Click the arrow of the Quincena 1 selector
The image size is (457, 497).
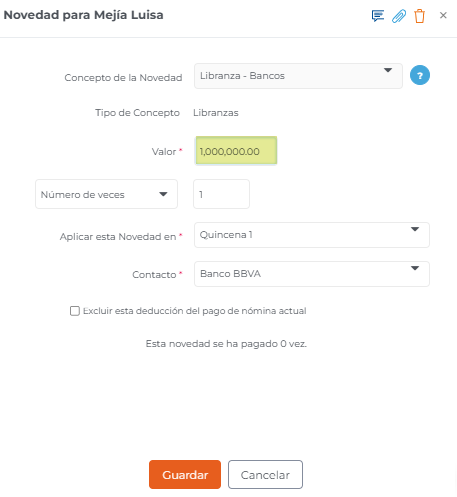click(x=415, y=229)
